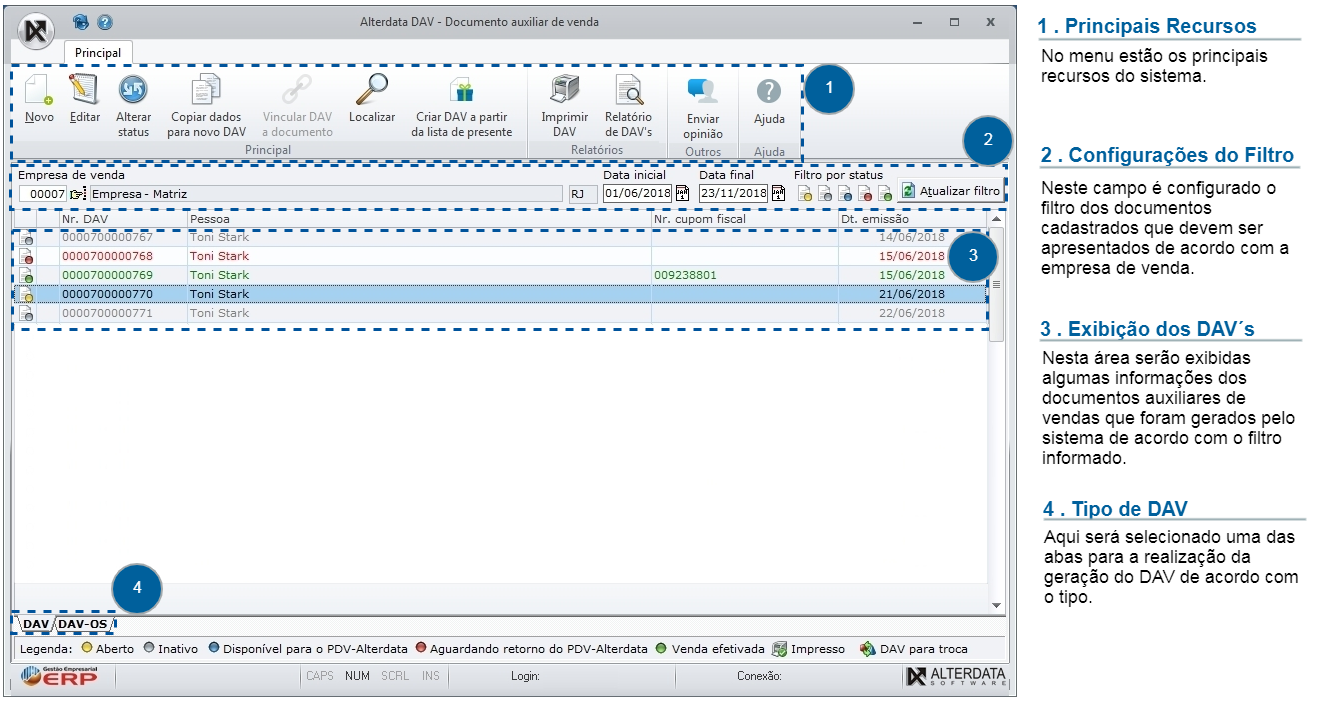The image size is (1330, 717).
Task: Click the Atualizar filtro button
Action: click(x=950, y=191)
